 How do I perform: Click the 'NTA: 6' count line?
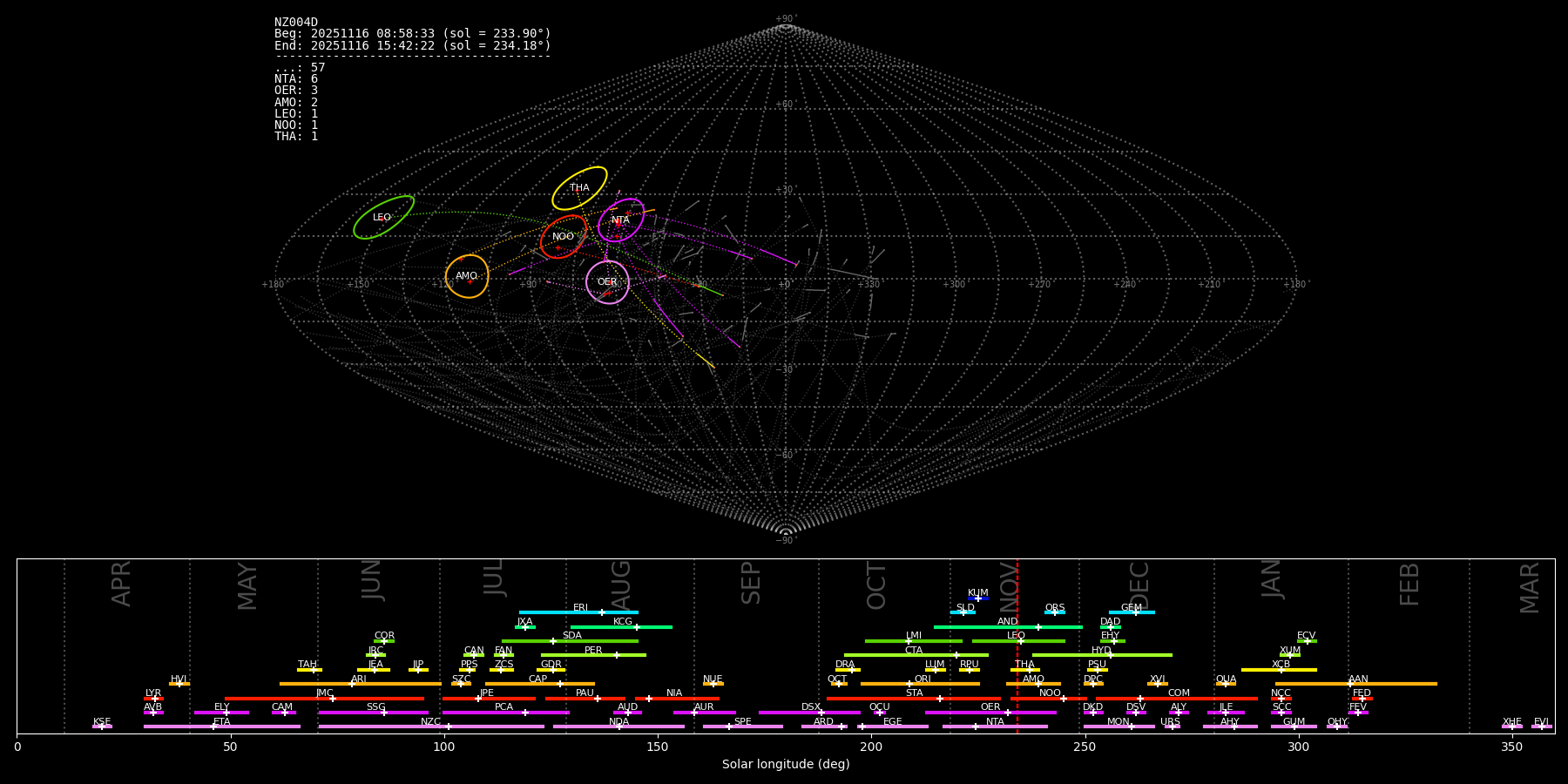pos(296,79)
